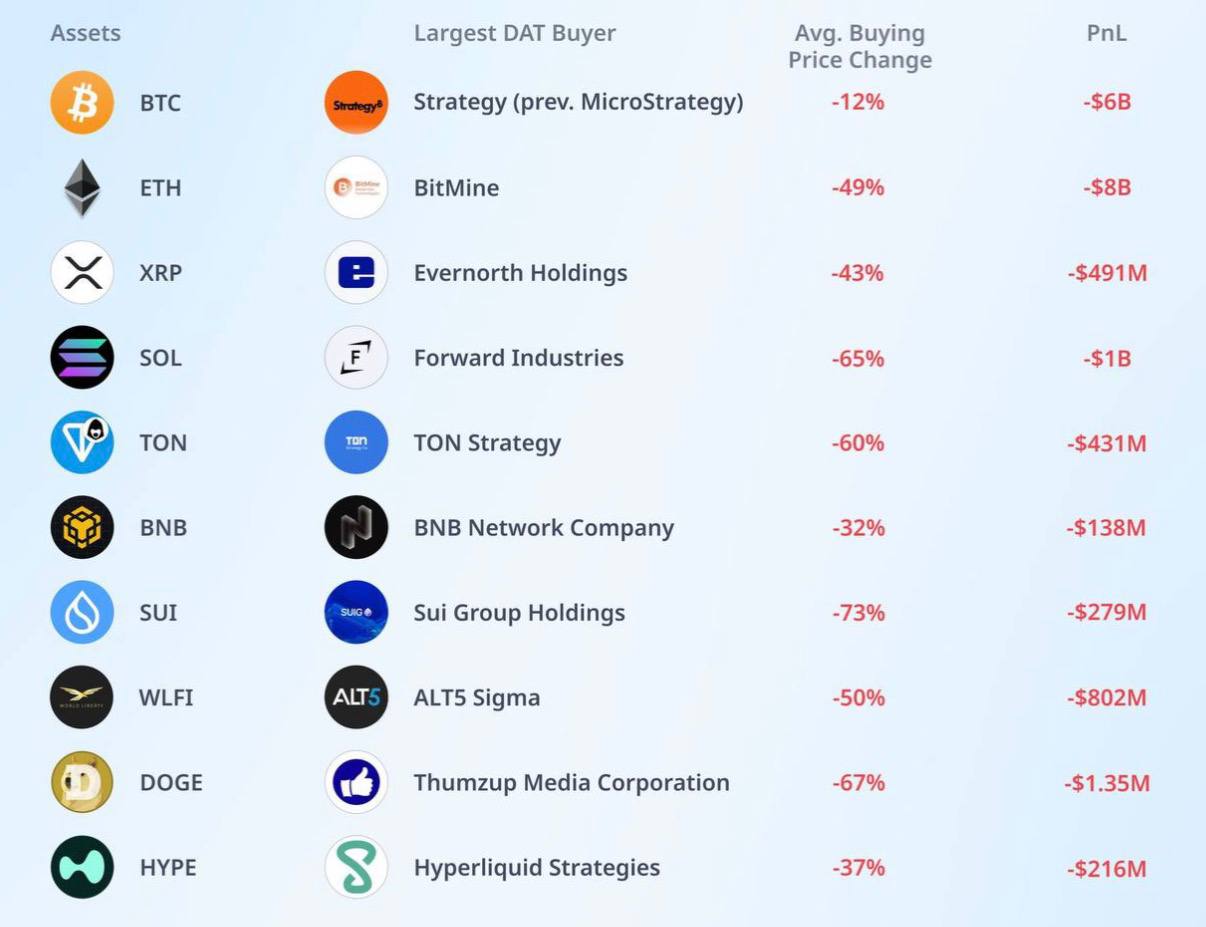Open the BitMine company name
The height and width of the screenshot is (927, 1206).
(x=456, y=188)
